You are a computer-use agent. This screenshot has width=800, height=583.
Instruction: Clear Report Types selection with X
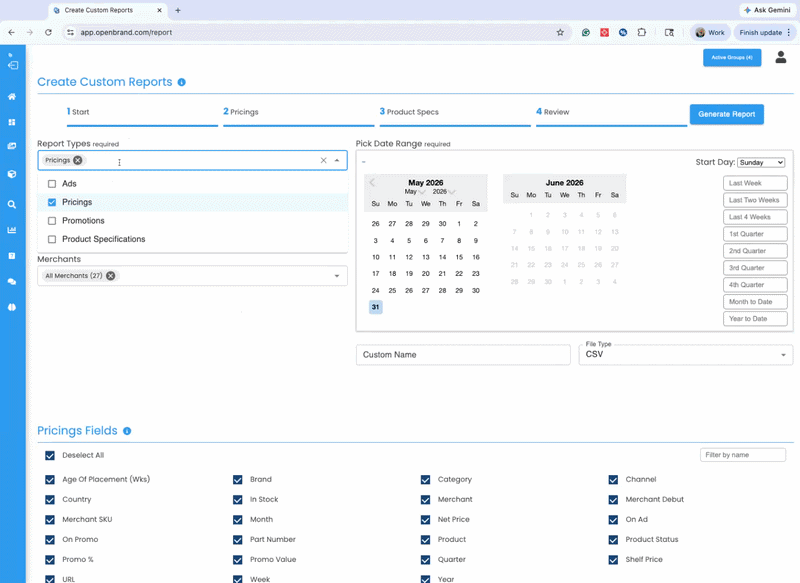pos(323,160)
